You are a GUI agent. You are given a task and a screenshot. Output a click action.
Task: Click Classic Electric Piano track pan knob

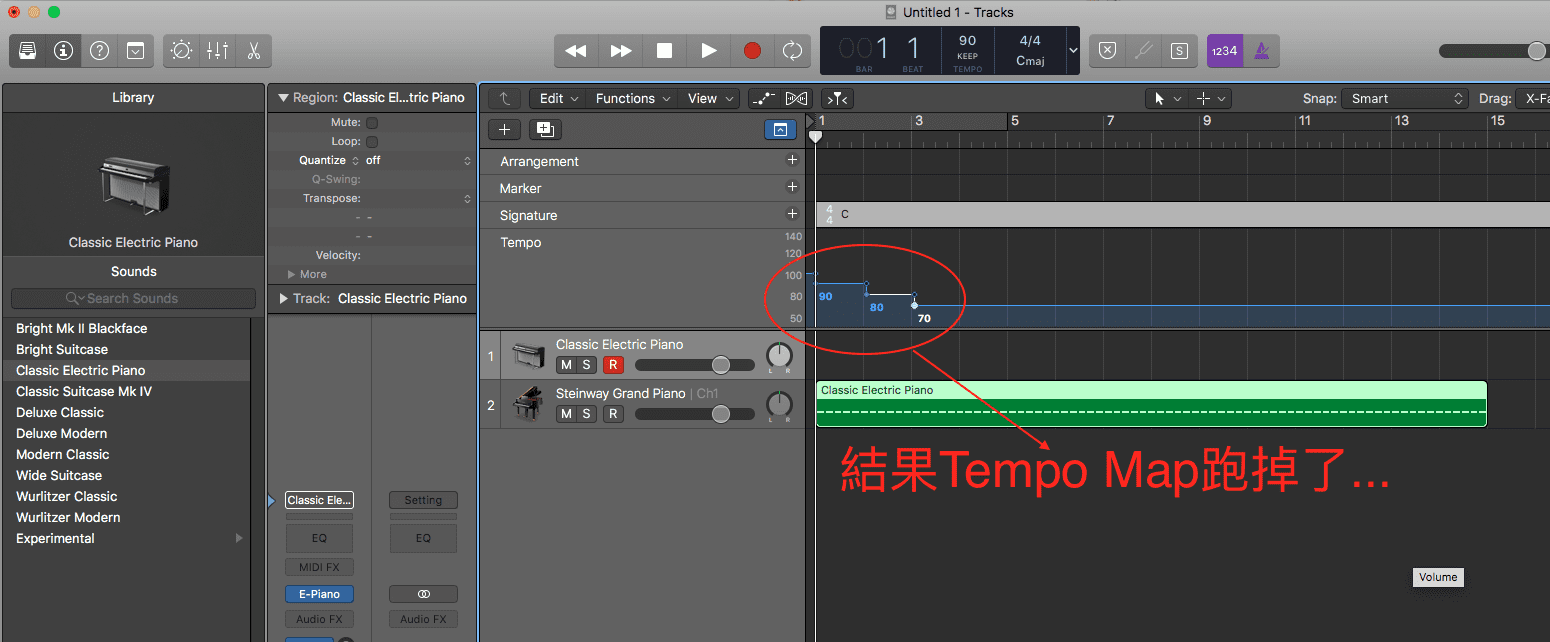[779, 356]
